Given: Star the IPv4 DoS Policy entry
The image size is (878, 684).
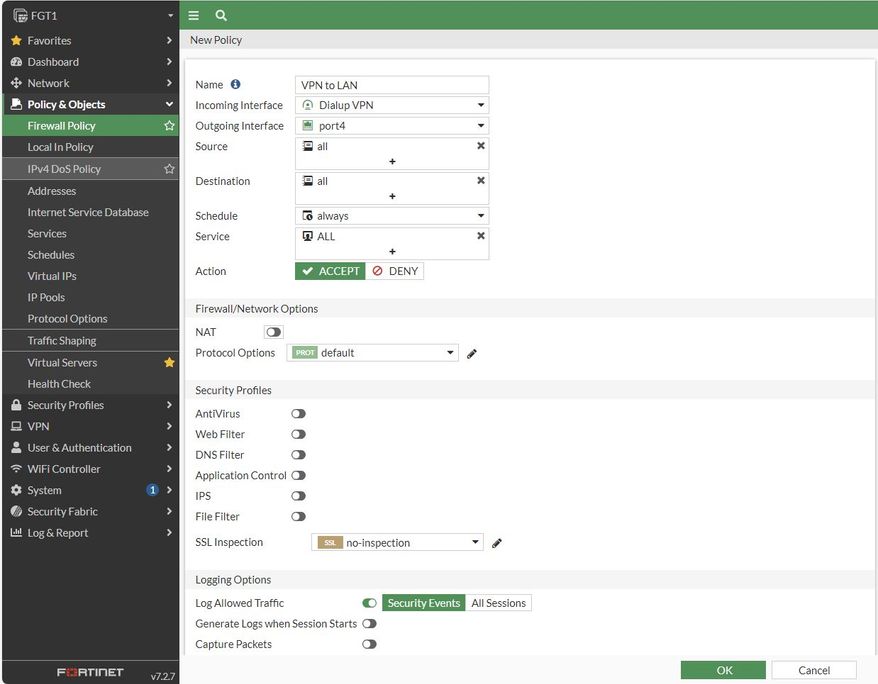Looking at the screenshot, I should point(169,169).
